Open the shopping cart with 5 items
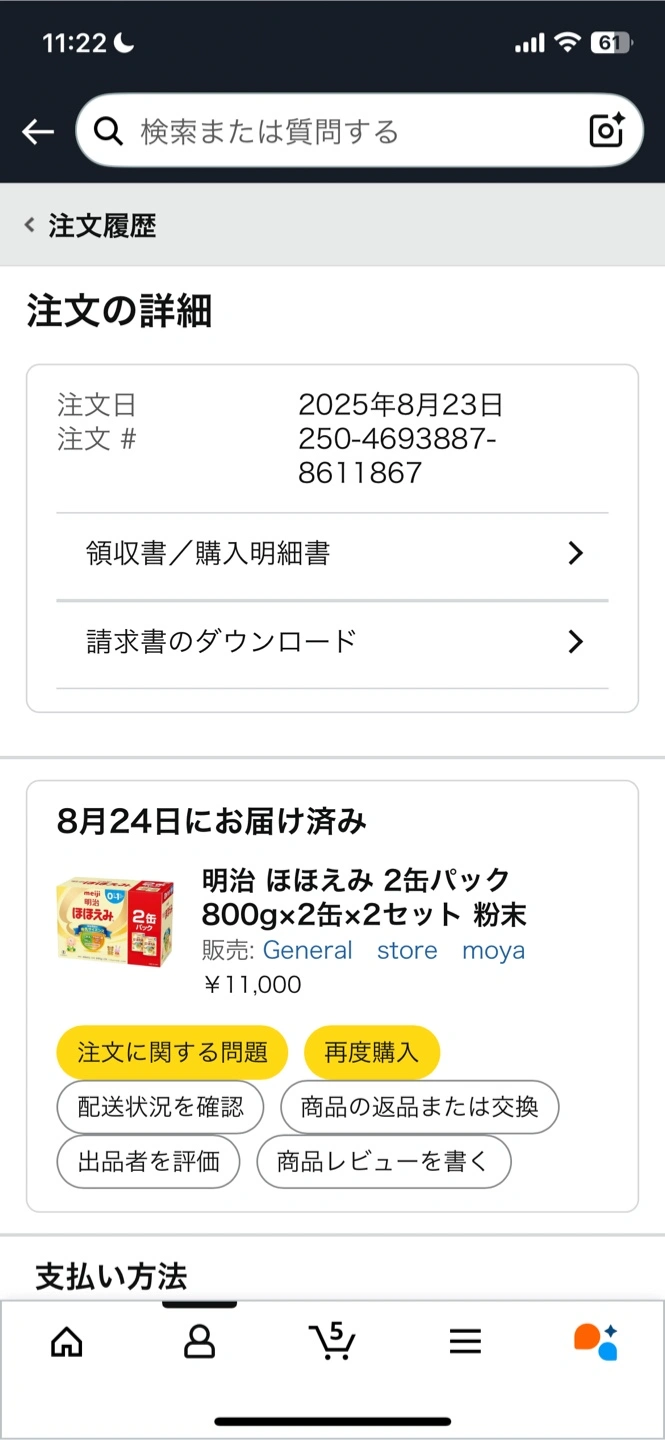 332,1340
